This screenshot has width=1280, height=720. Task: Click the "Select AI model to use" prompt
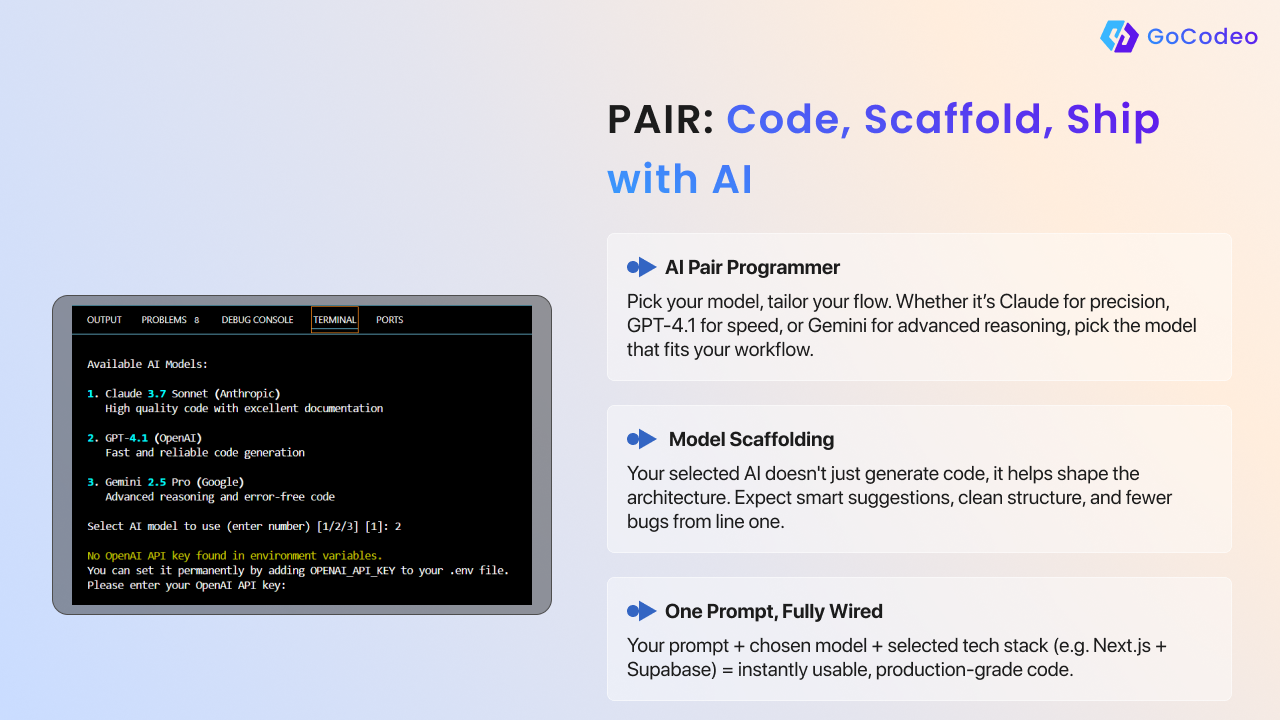(x=244, y=526)
